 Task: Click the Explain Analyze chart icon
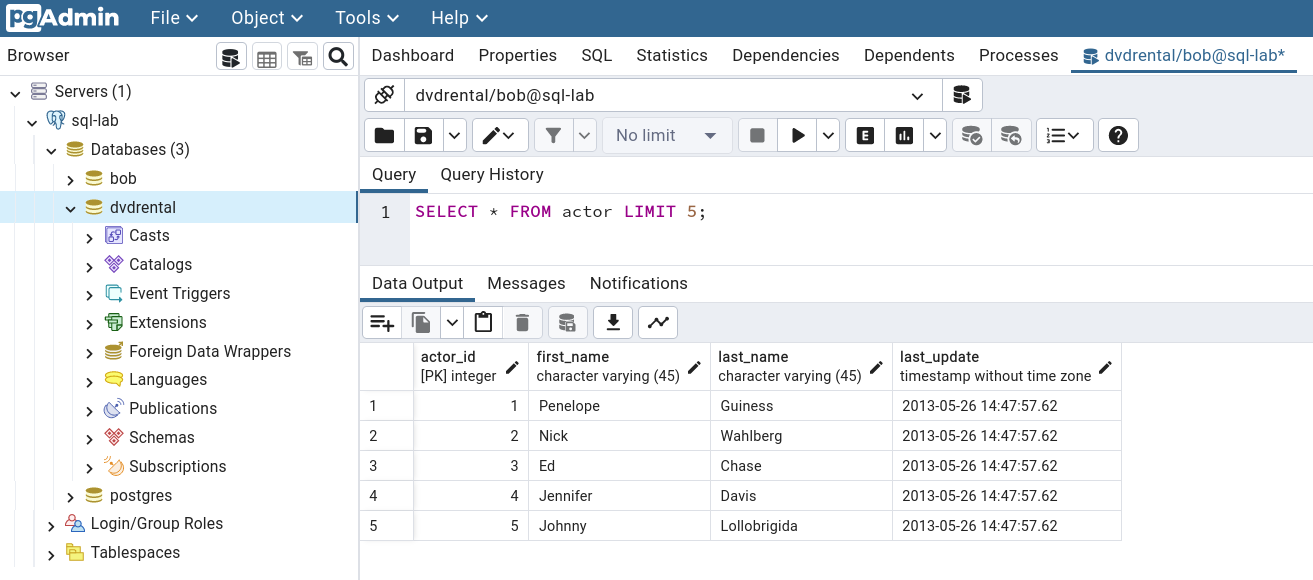(x=904, y=136)
